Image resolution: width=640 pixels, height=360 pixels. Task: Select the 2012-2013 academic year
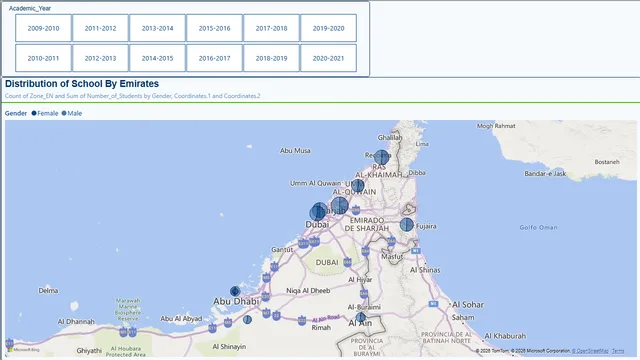tap(100, 58)
